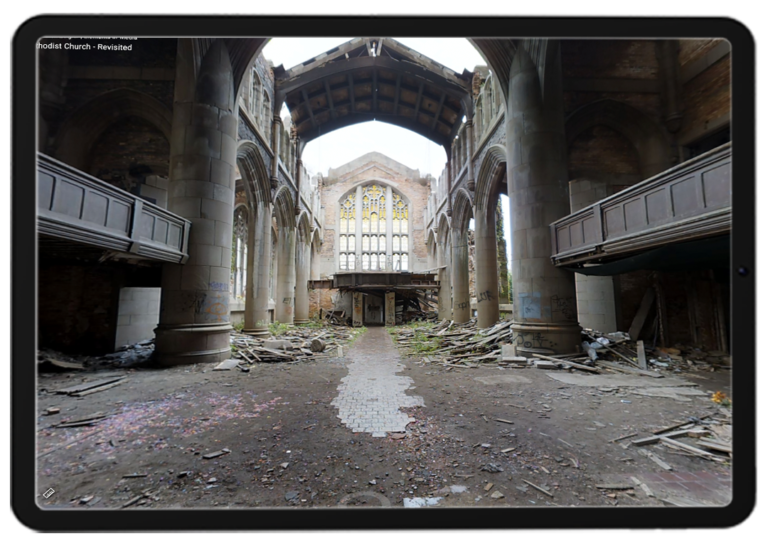Tap the iPad front camera dot
Screen dimensions: 768x546
tap(741, 271)
